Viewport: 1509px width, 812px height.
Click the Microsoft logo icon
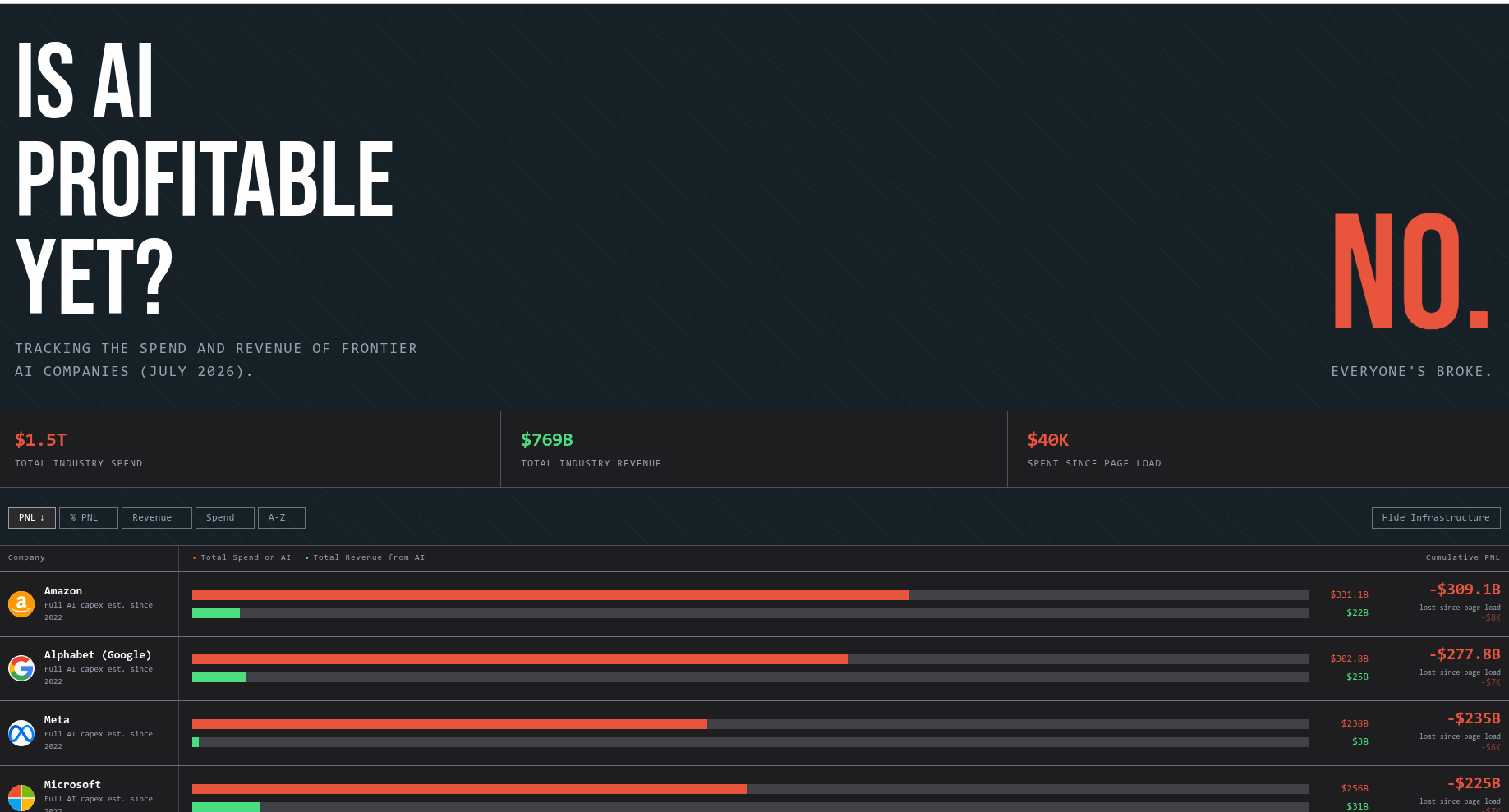click(x=21, y=797)
